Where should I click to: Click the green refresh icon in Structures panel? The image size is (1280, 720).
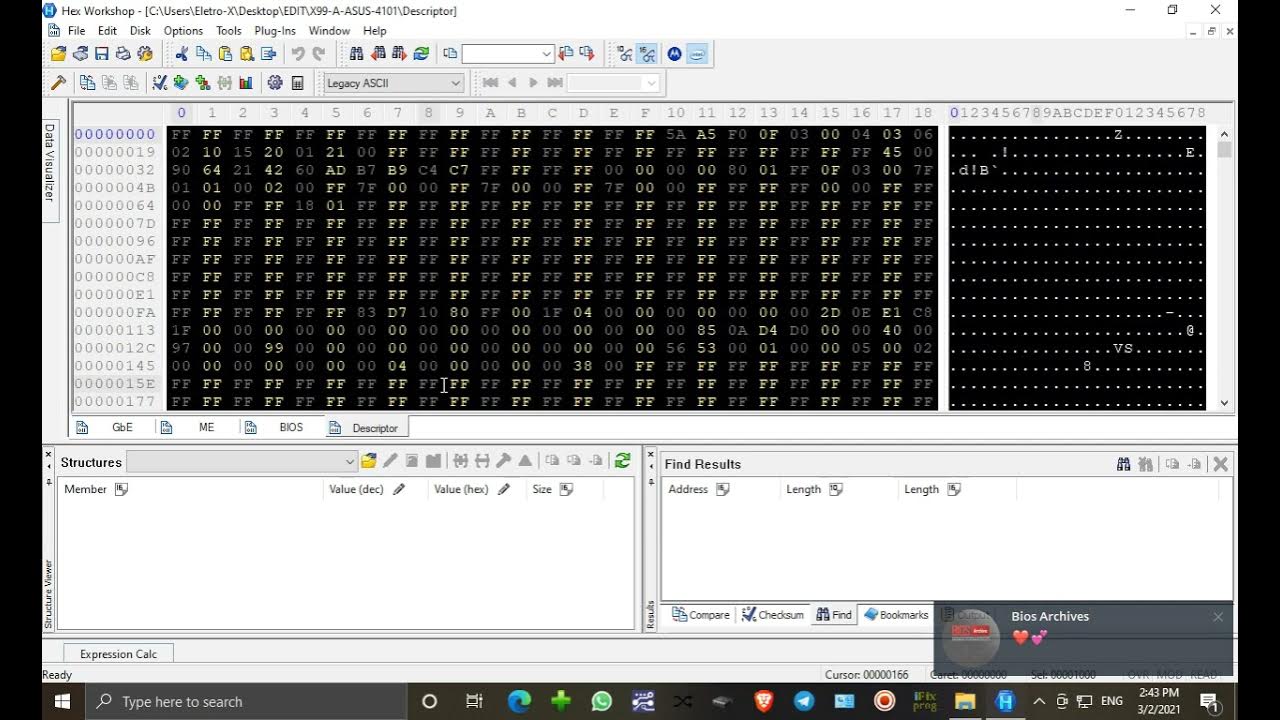[622, 461]
